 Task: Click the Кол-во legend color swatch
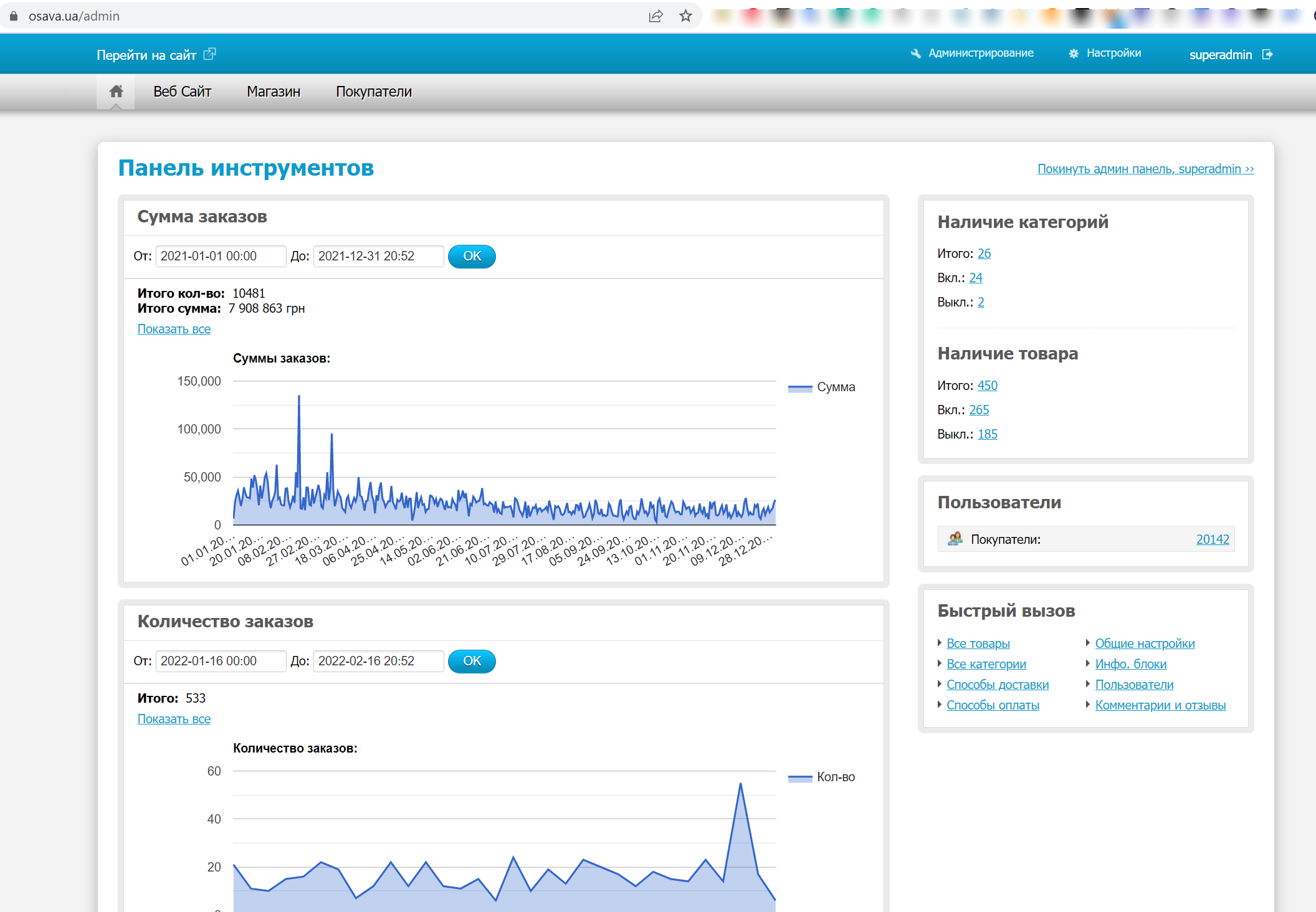point(800,777)
